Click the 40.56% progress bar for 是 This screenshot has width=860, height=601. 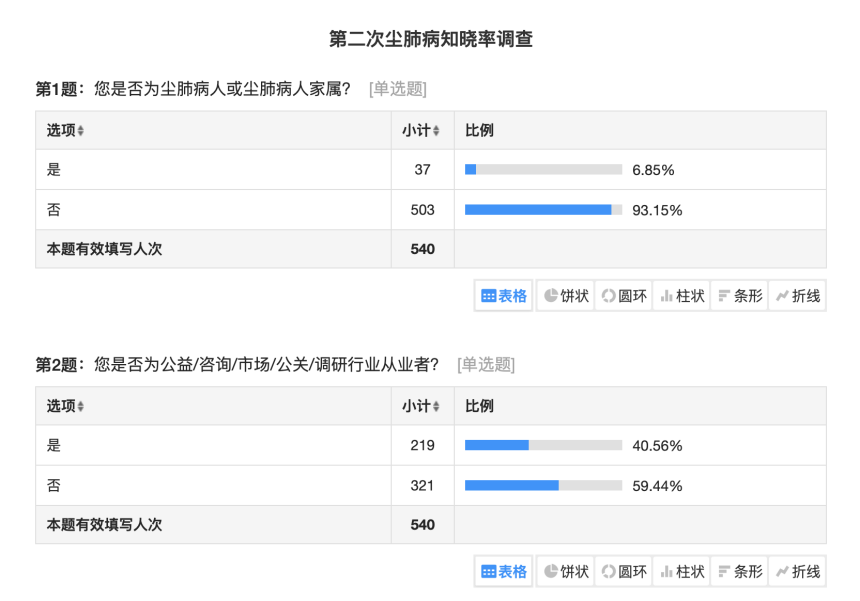point(544,445)
